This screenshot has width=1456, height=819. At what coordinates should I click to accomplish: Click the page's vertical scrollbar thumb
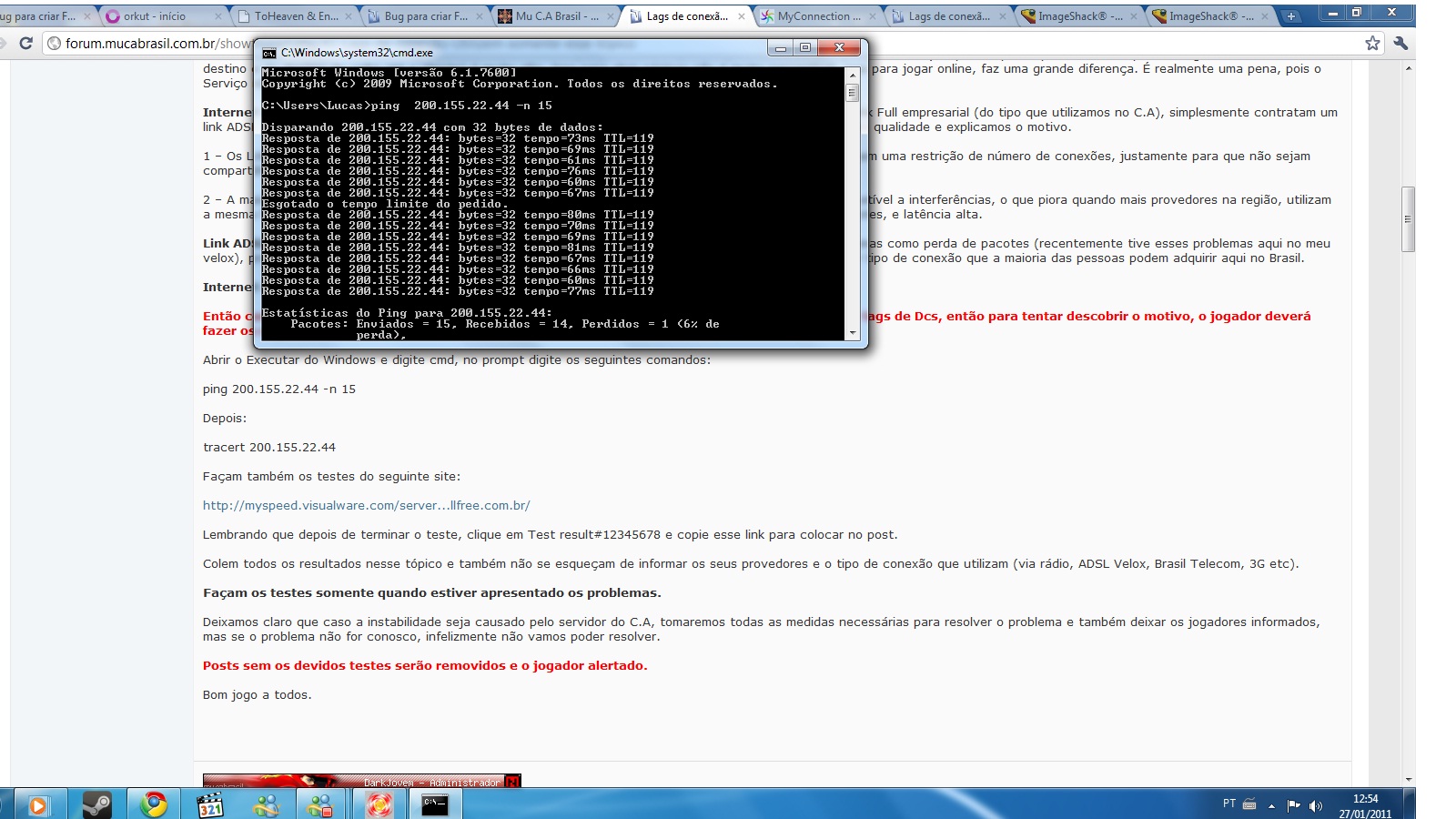[1408, 218]
